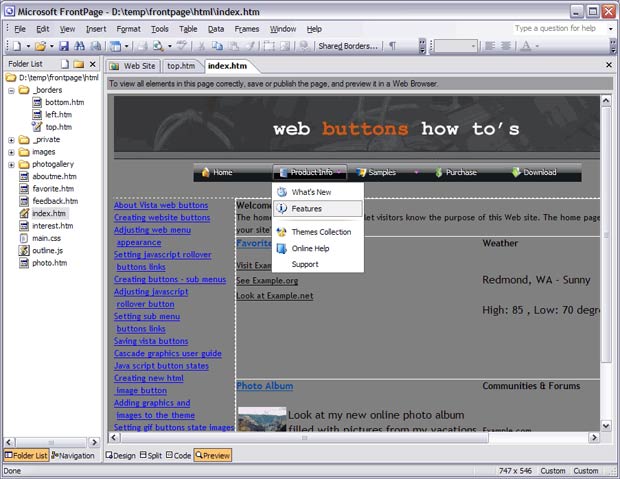Collapse the _borders folder
Screen dimensions: 620x479
(x=11, y=91)
